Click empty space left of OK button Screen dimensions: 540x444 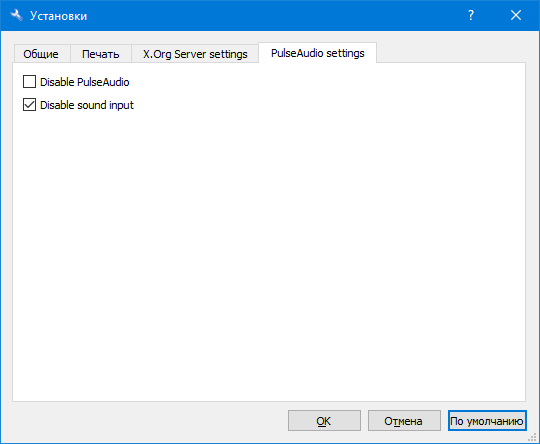(x=148, y=421)
